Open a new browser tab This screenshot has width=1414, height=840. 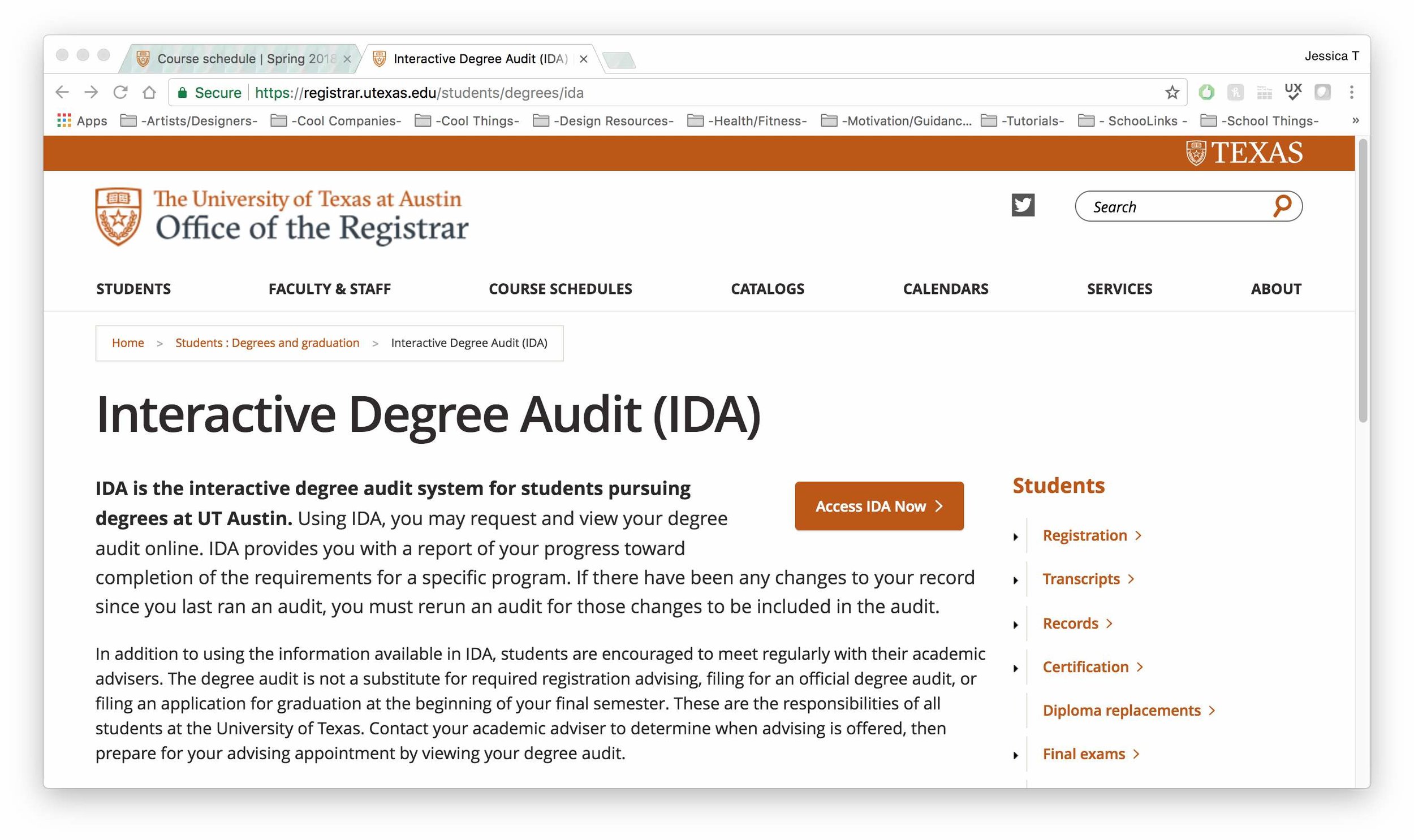coord(619,59)
